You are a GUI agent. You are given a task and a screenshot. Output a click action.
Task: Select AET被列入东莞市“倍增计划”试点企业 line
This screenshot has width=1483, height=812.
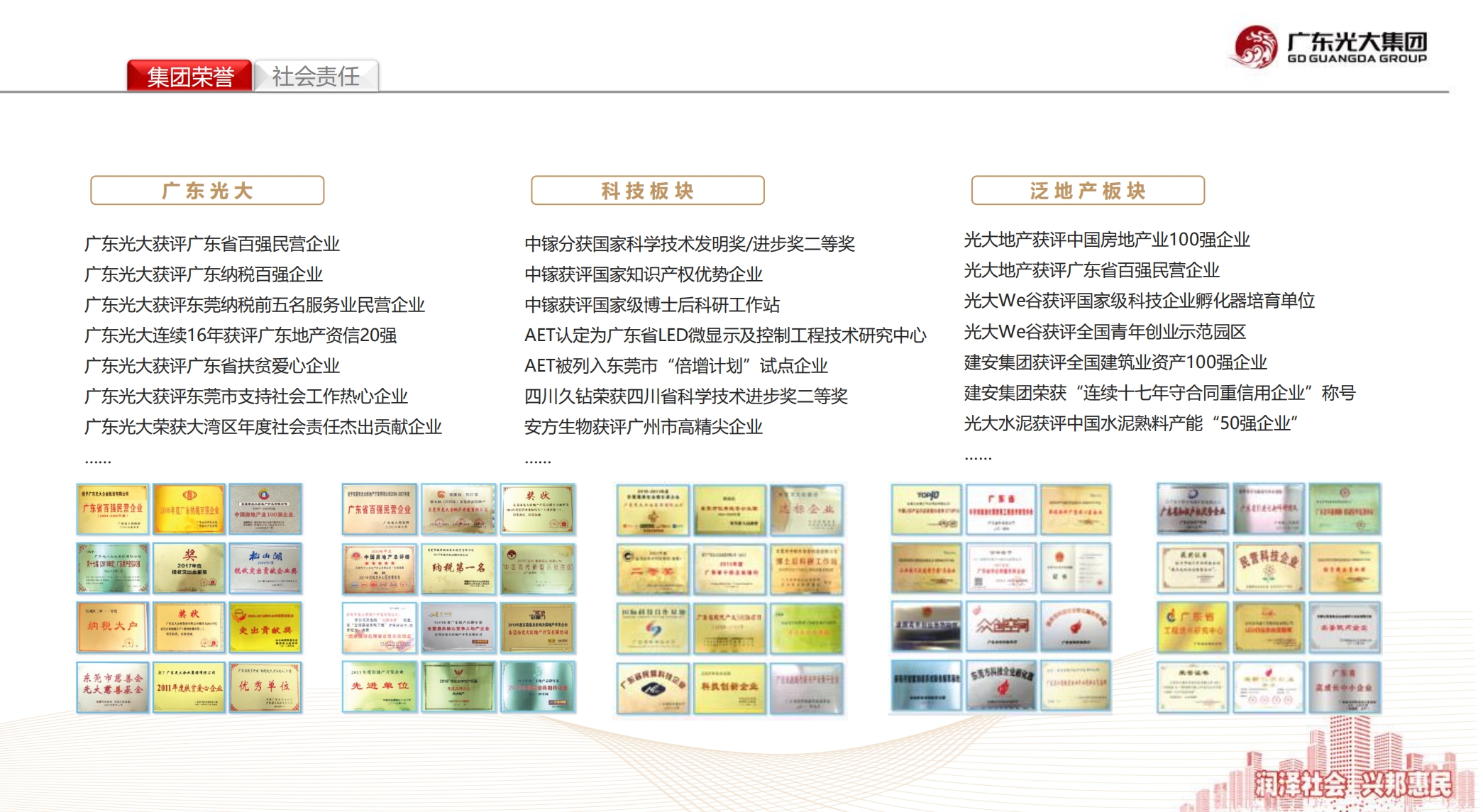676,366
